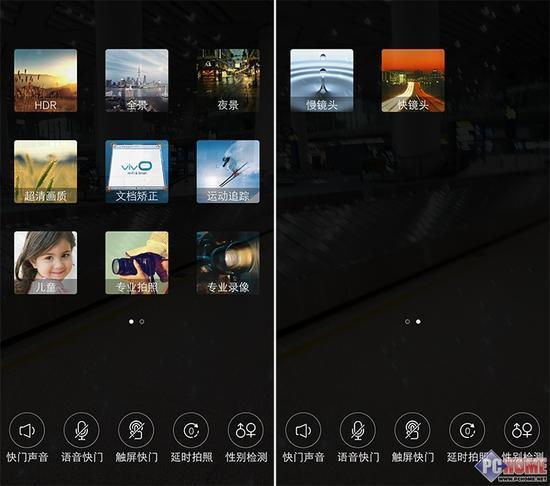This screenshot has height=486, width=550.
Task: Toggle 快门声音 shutter sound in left screen
Action: click(27, 431)
